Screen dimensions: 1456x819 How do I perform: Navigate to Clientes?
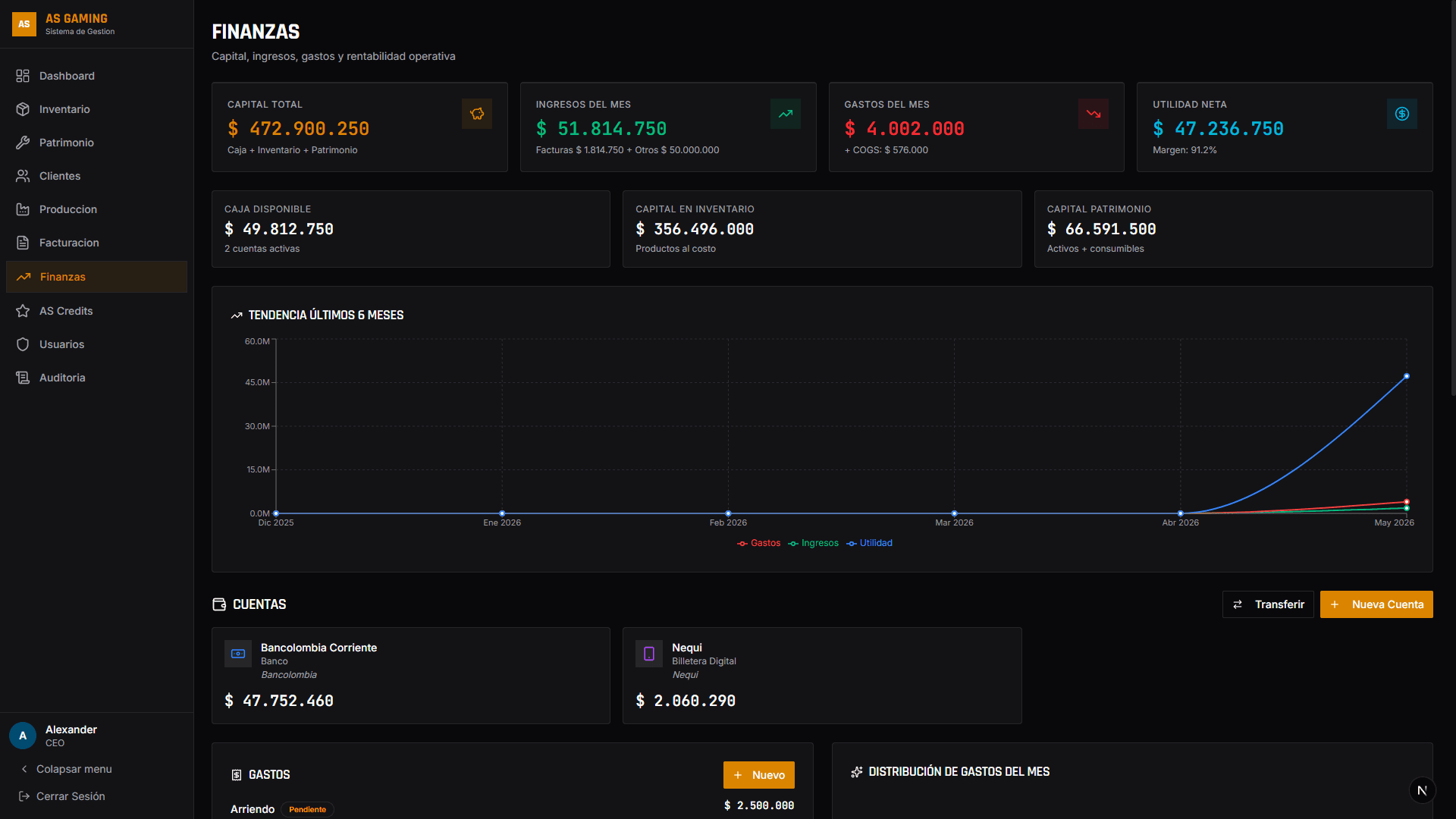coord(96,176)
